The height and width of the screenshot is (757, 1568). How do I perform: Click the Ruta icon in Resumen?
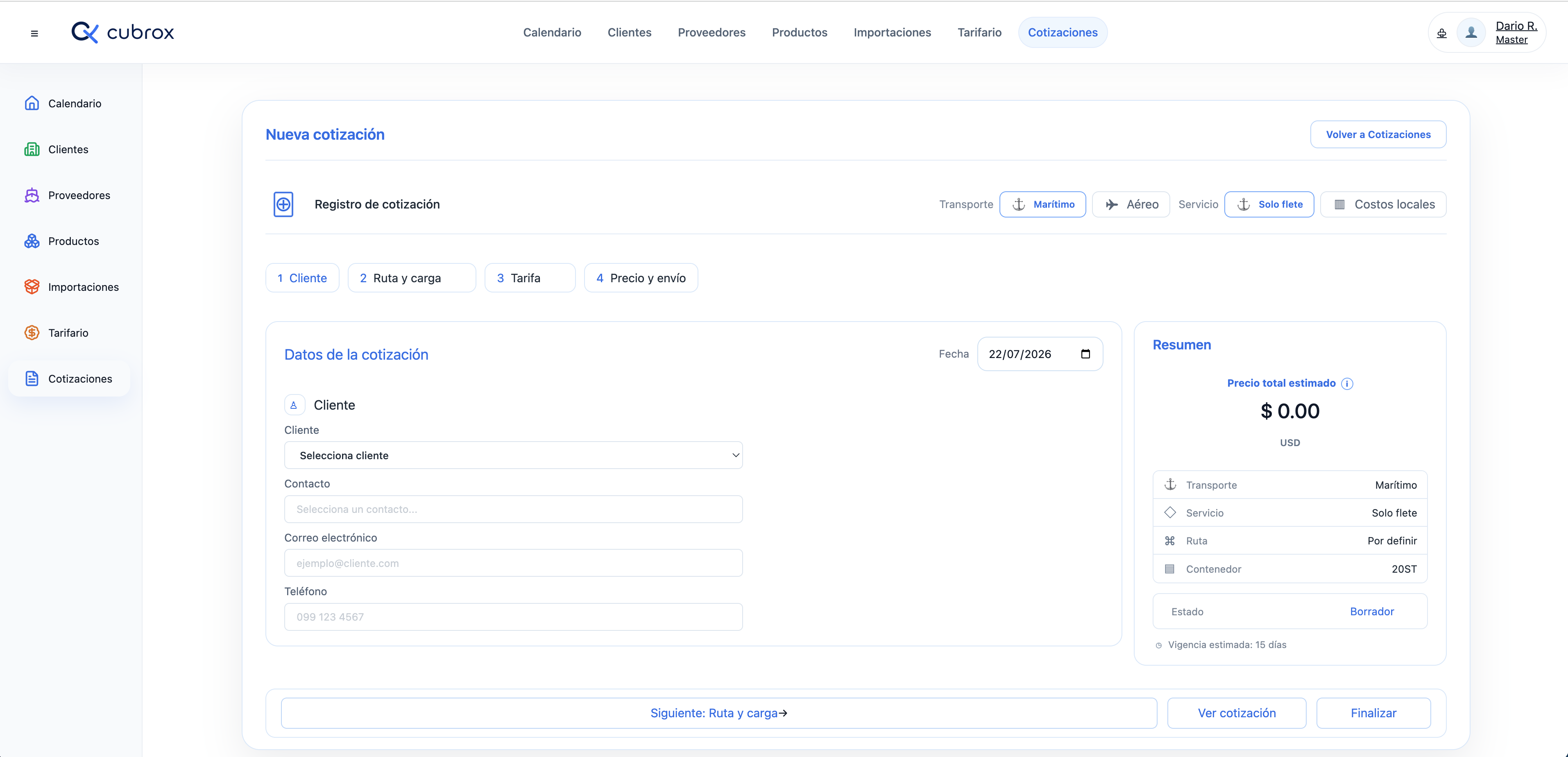click(1170, 540)
